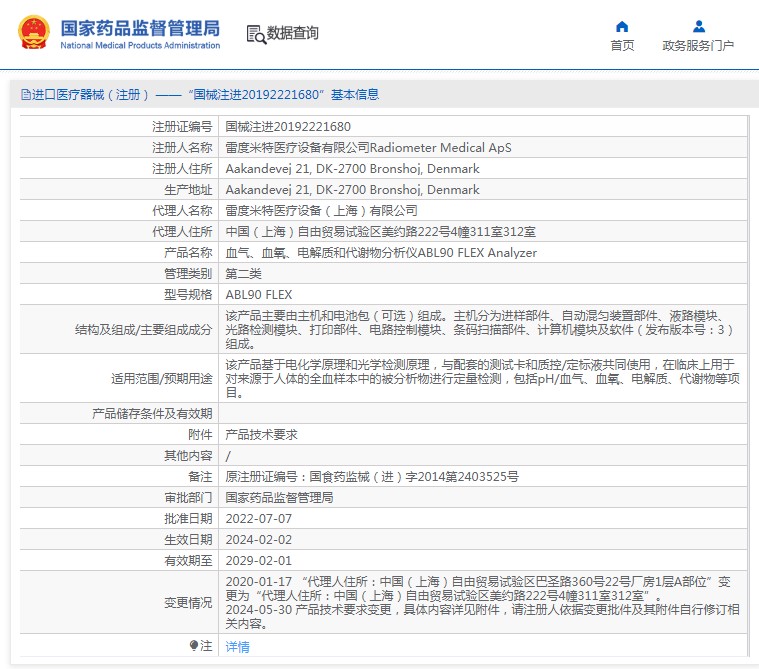Click the 有效期至 value 2029-02-01

[259, 560]
